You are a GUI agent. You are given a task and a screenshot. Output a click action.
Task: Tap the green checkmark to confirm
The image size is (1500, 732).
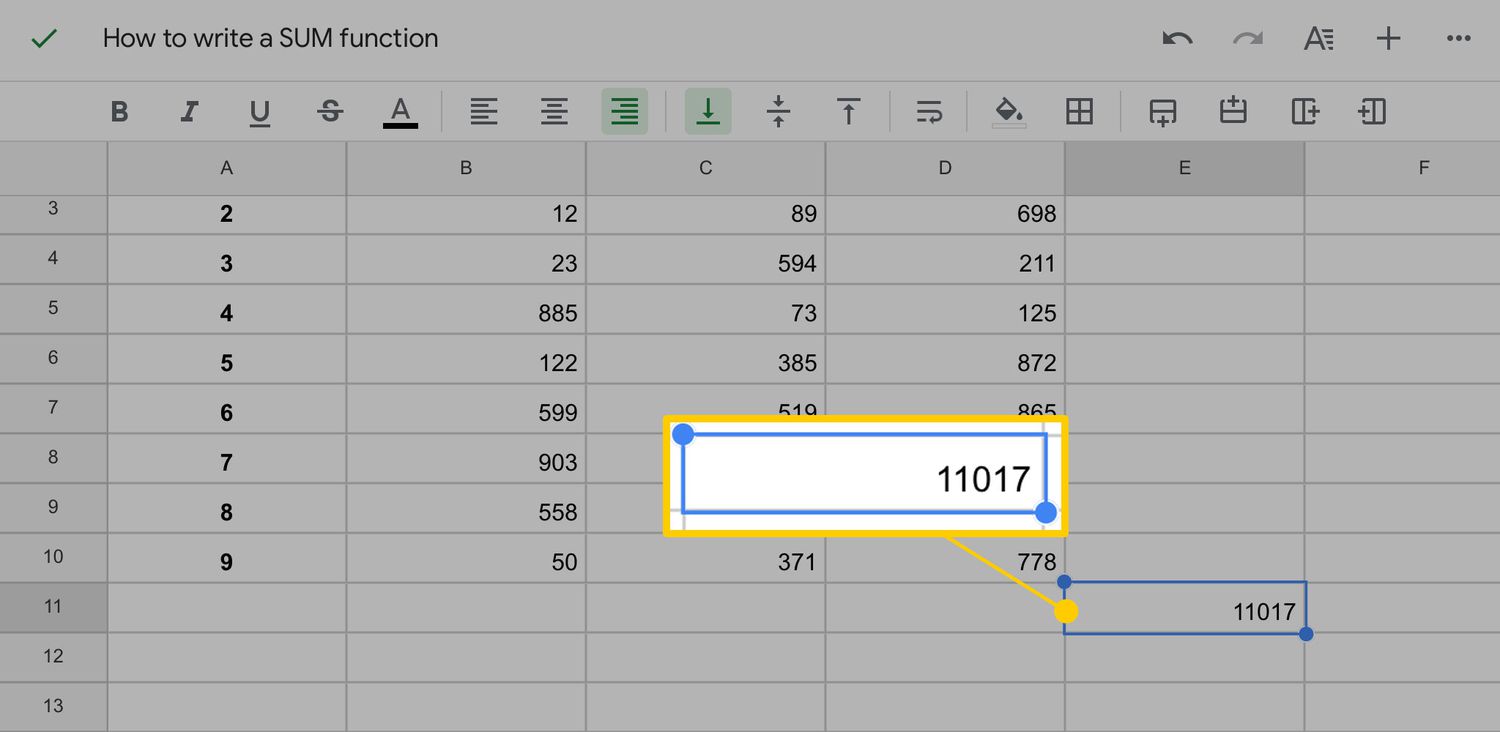click(44, 39)
